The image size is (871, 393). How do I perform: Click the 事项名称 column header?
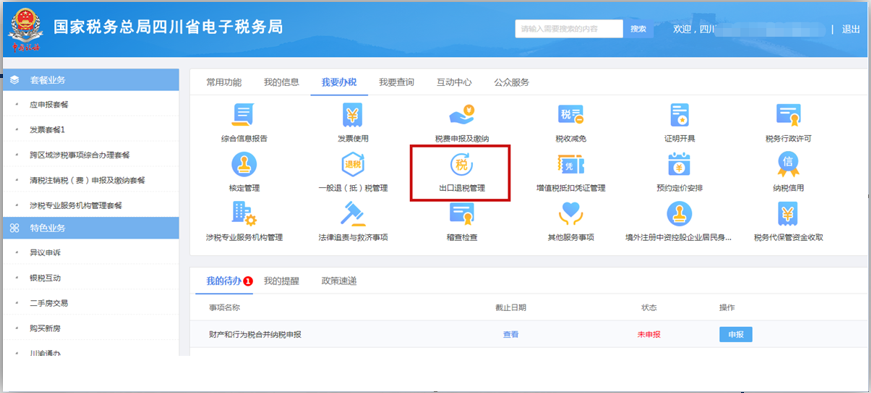224,307
